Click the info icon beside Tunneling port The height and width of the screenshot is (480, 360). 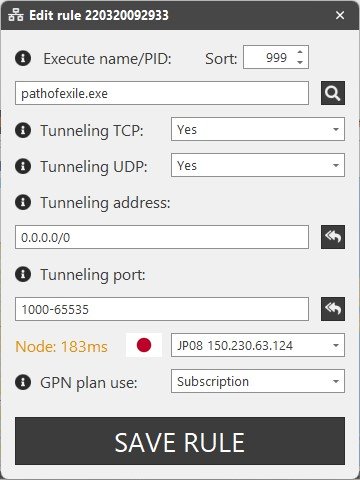pos(23,274)
